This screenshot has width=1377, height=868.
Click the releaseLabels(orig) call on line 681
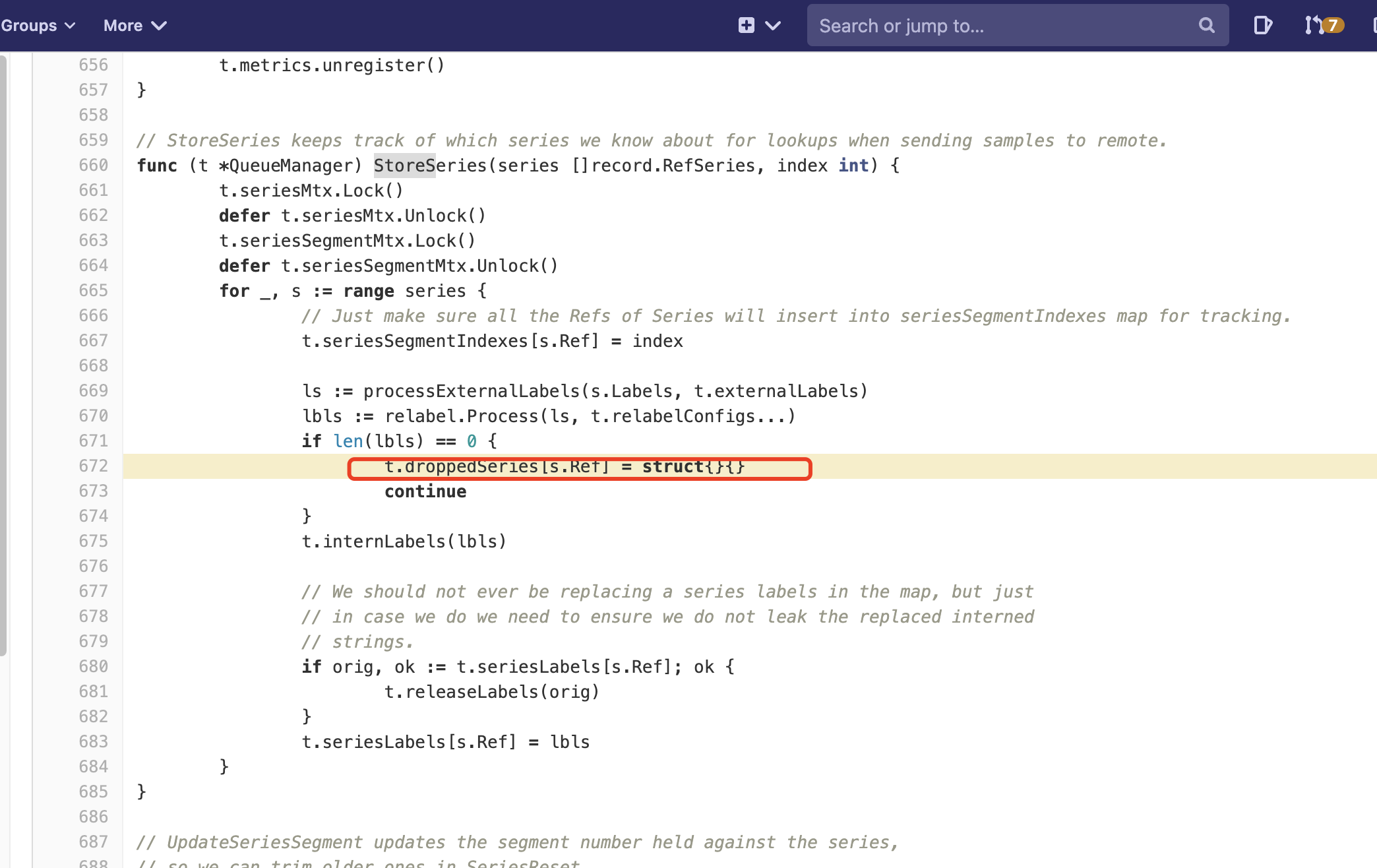pyautogui.click(x=491, y=692)
